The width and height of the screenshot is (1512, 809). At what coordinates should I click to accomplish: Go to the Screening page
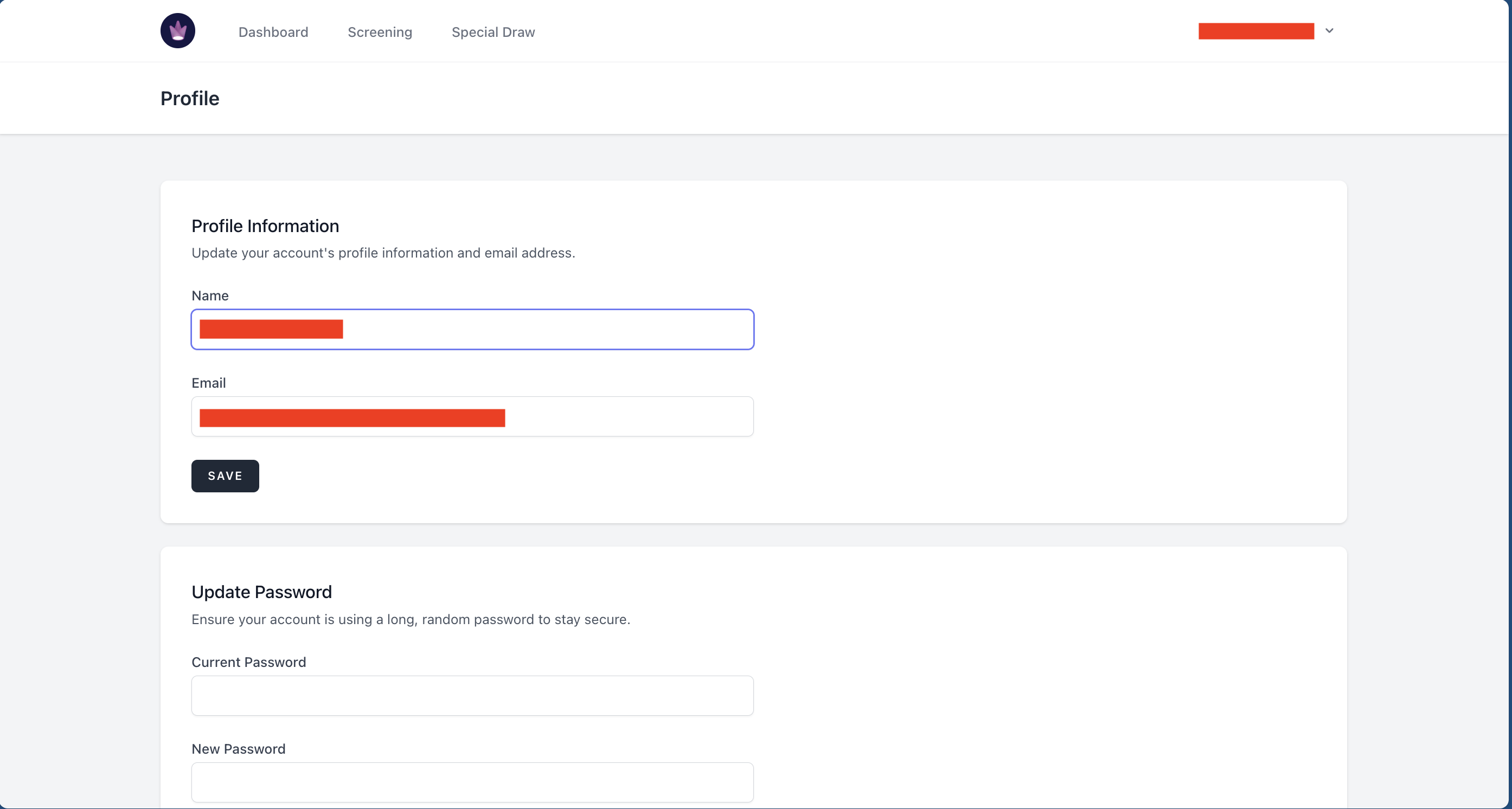click(x=380, y=33)
